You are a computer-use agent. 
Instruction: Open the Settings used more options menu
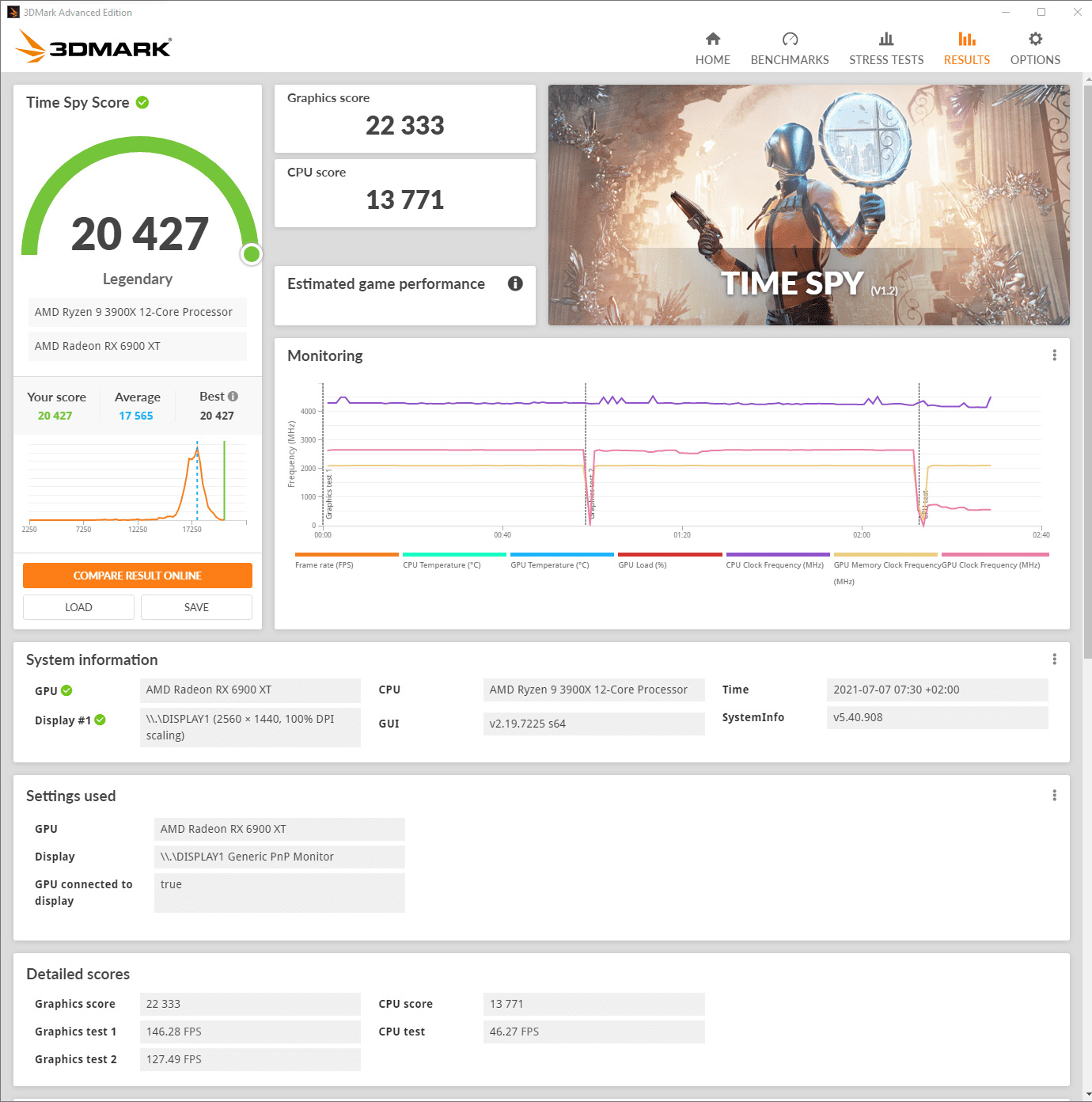click(x=1054, y=796)
